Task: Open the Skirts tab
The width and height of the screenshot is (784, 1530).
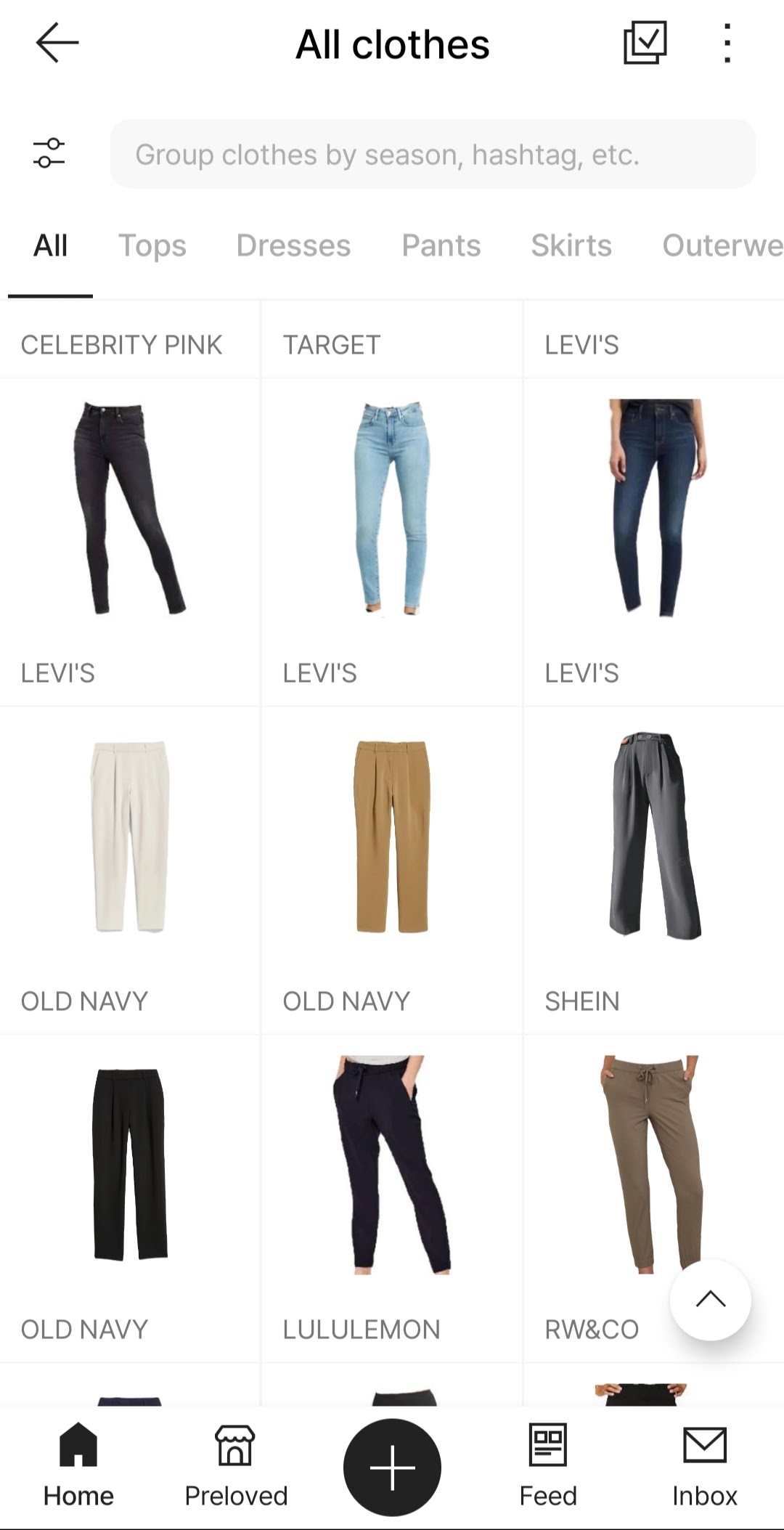Action: [x=571, y=245]
